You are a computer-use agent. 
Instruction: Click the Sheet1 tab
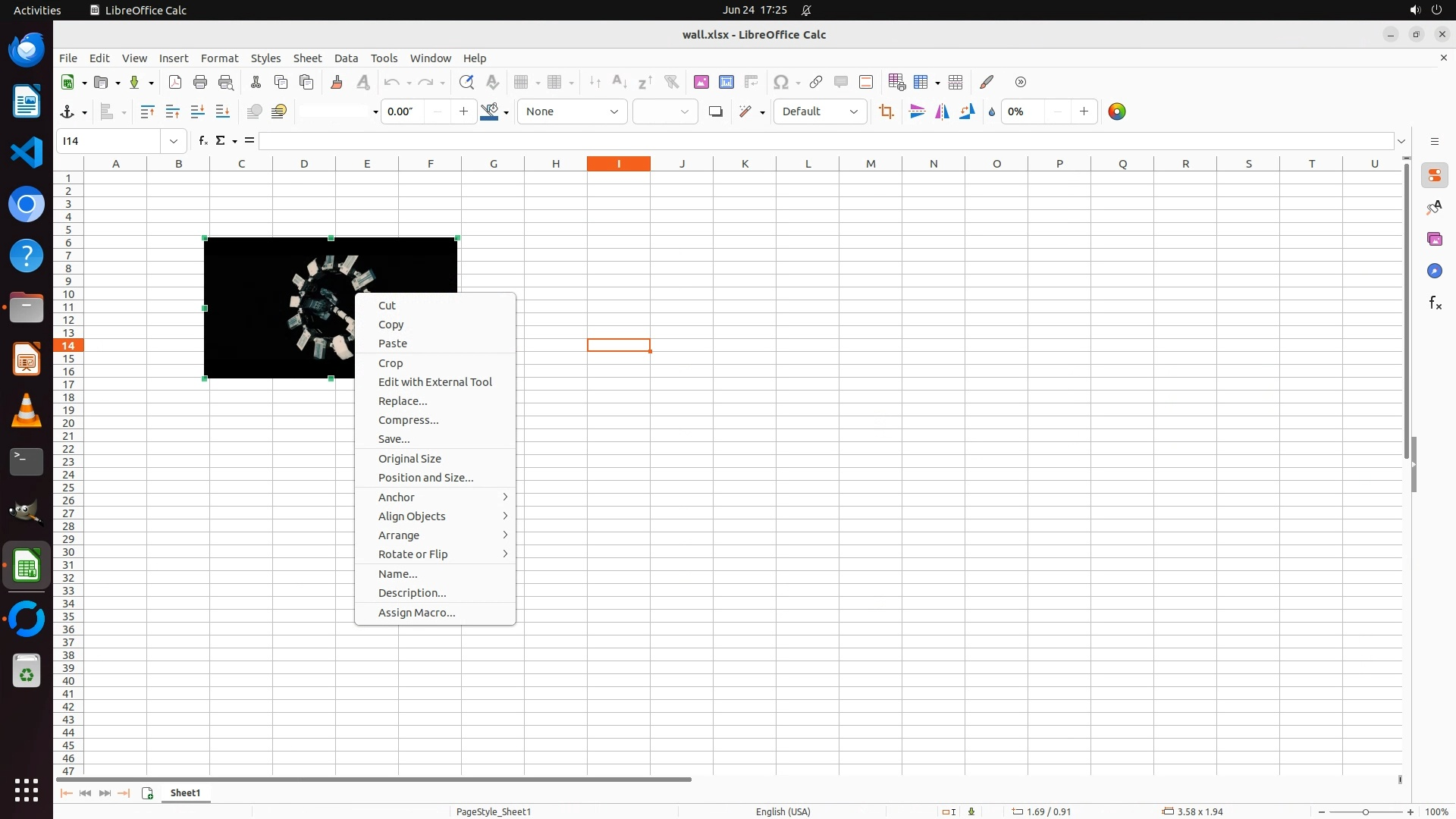tap(185, 793)
